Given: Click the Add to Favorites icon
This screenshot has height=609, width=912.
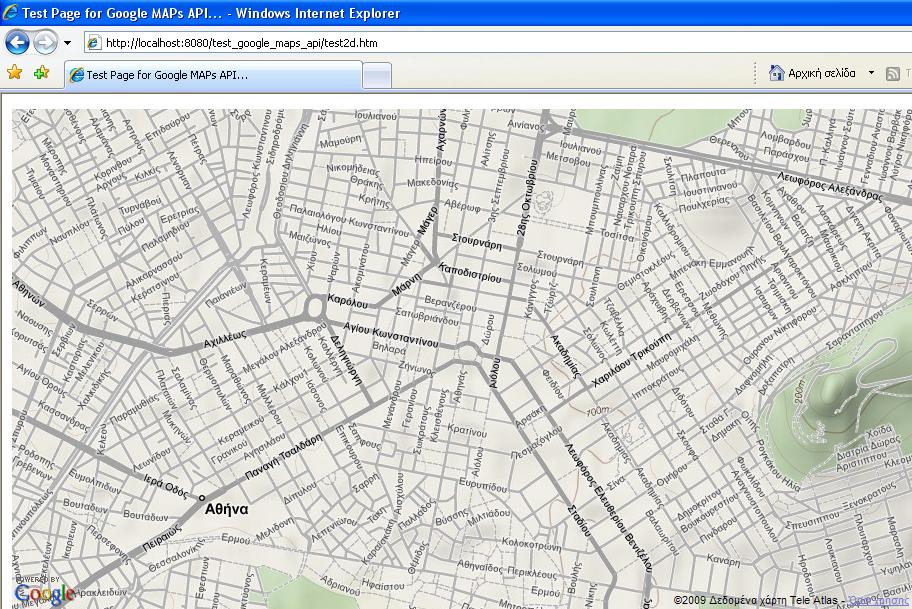Looking at the screenshot, I should pos(41,73).
